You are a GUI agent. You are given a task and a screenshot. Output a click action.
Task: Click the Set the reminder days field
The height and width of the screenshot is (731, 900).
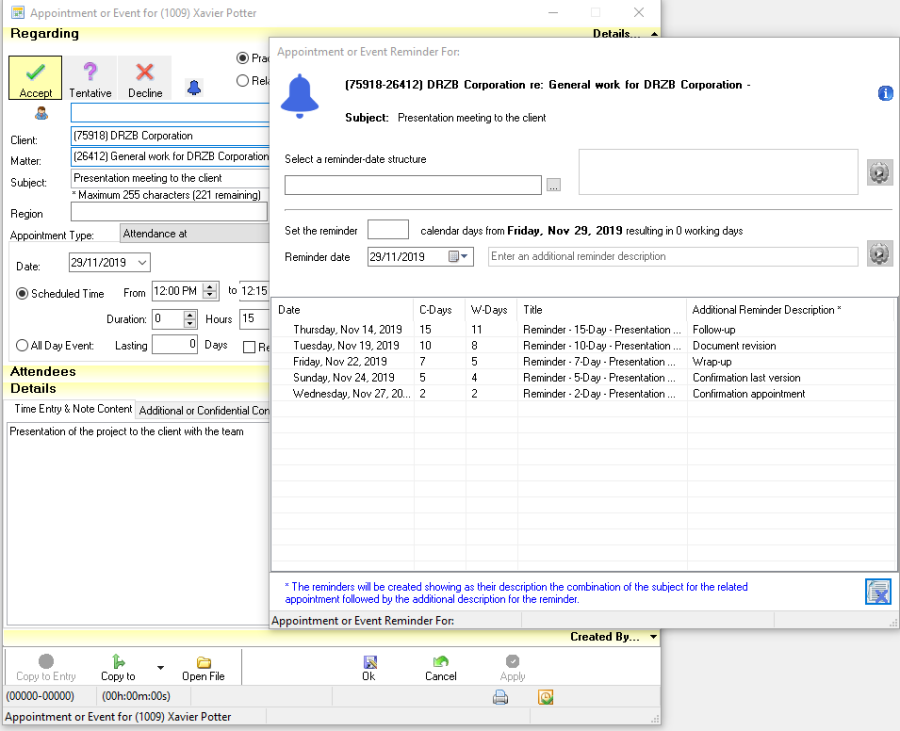click(x=388, y=230)
